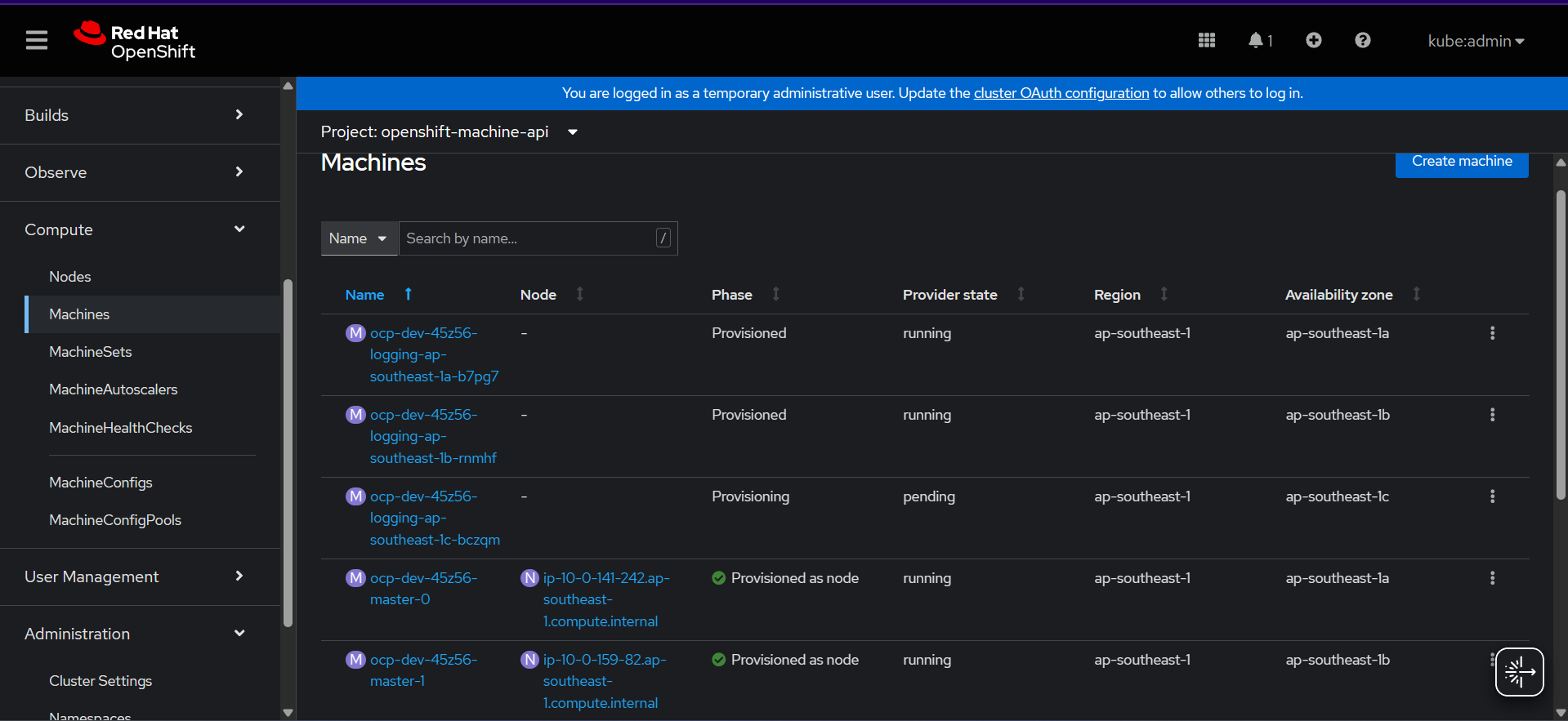Open node ip-10-0-159-82 link
Image resolution: width=1568 pixels, height=721 pixels.
pos(605,681)
